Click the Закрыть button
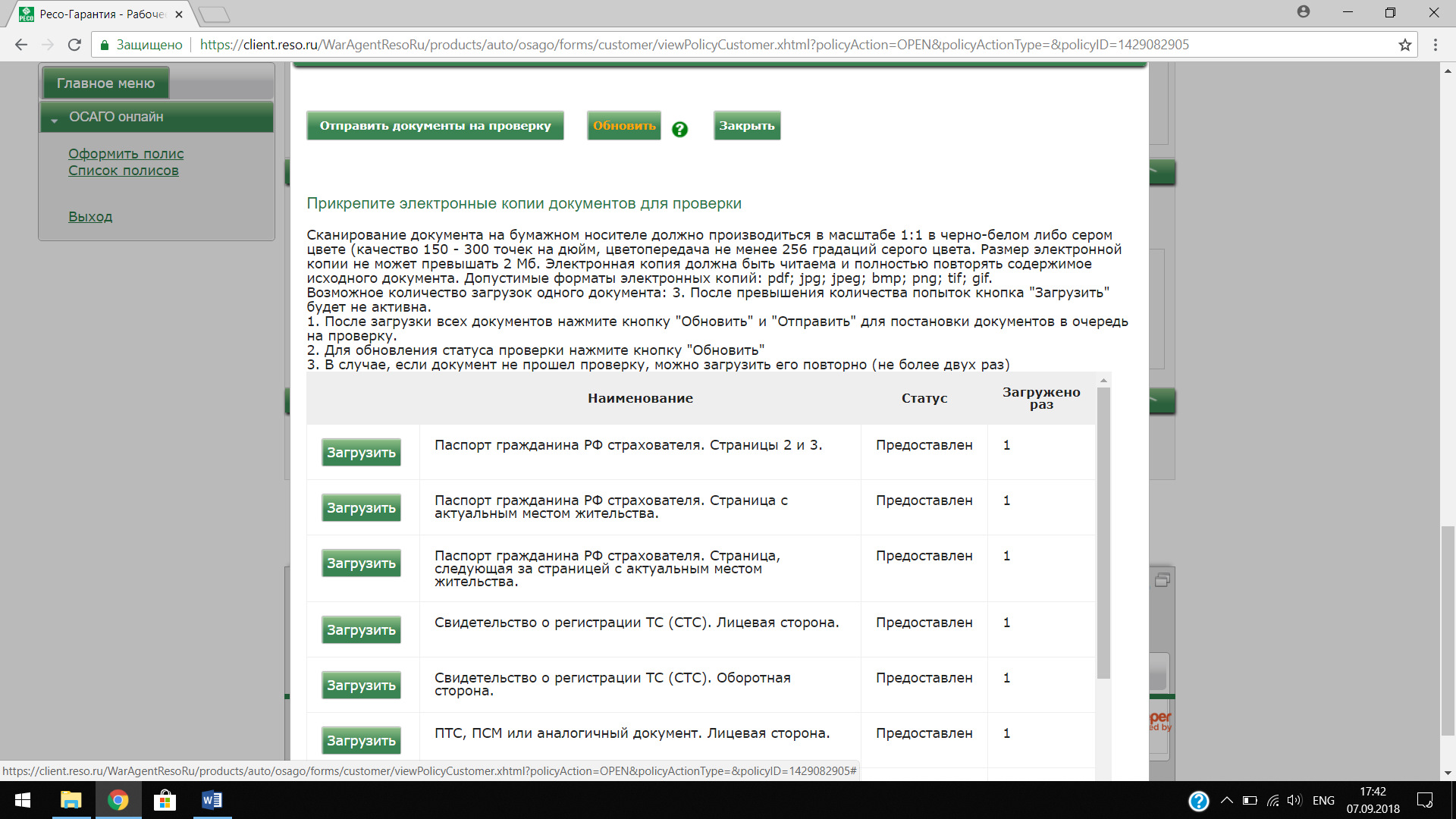Screen dimensions: 1456x819 747,126
